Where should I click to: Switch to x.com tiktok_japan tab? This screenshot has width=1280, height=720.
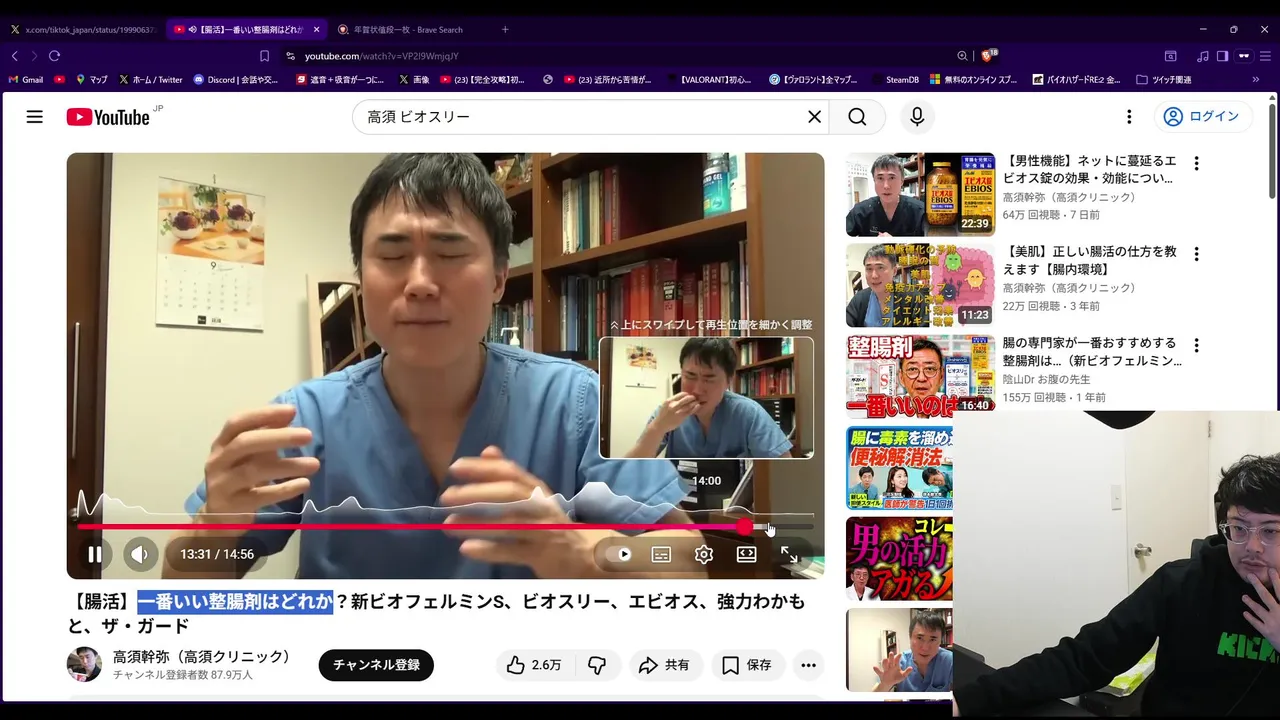click(x=84, y=30)
